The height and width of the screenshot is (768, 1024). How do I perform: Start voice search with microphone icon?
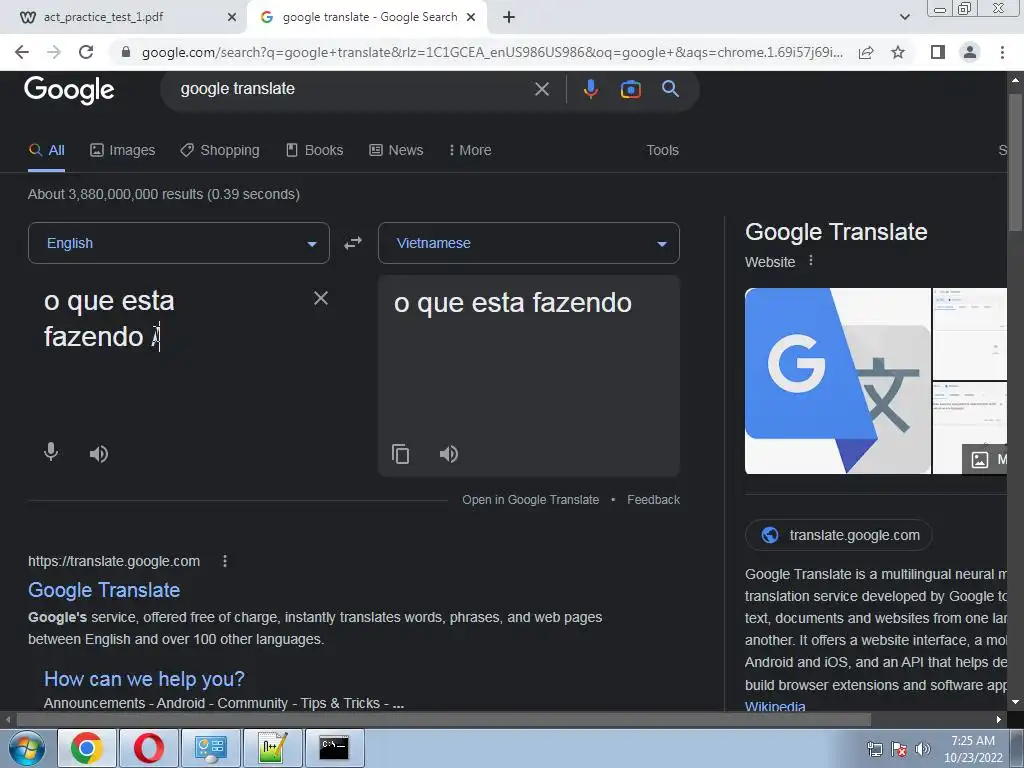pyautogui.click(x=590, y=89)
